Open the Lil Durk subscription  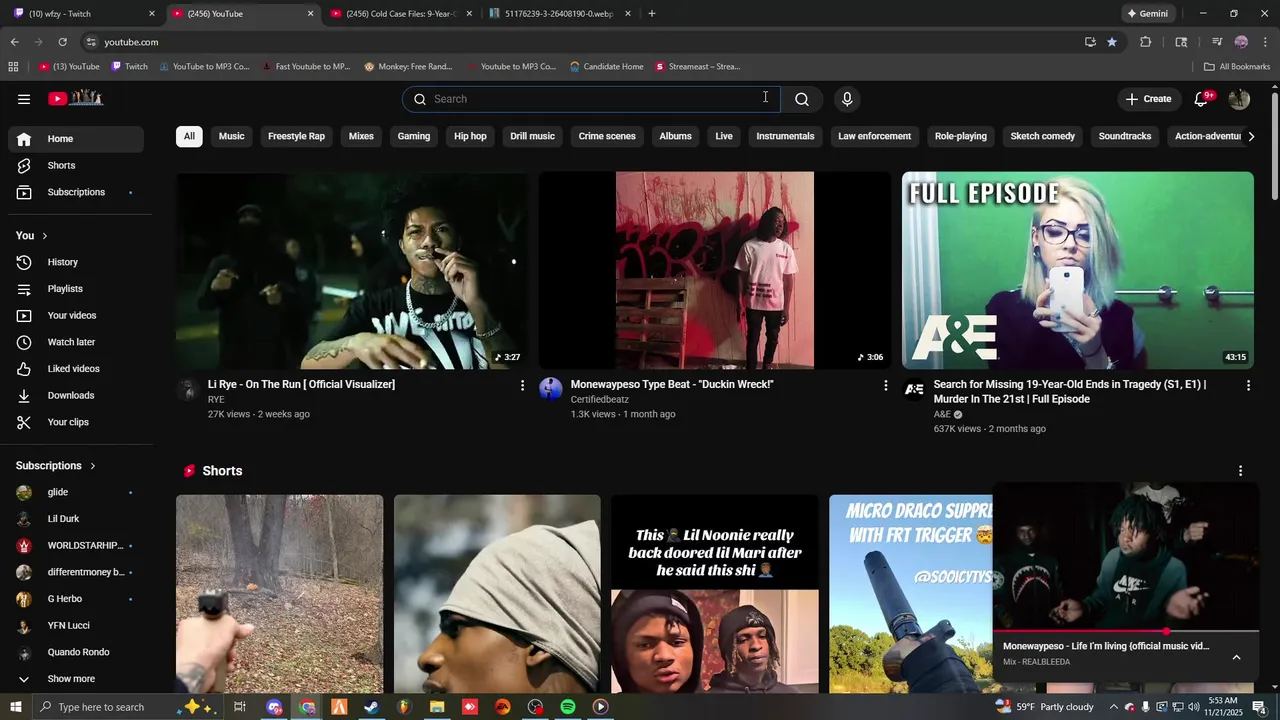click(x=76, y=519)
